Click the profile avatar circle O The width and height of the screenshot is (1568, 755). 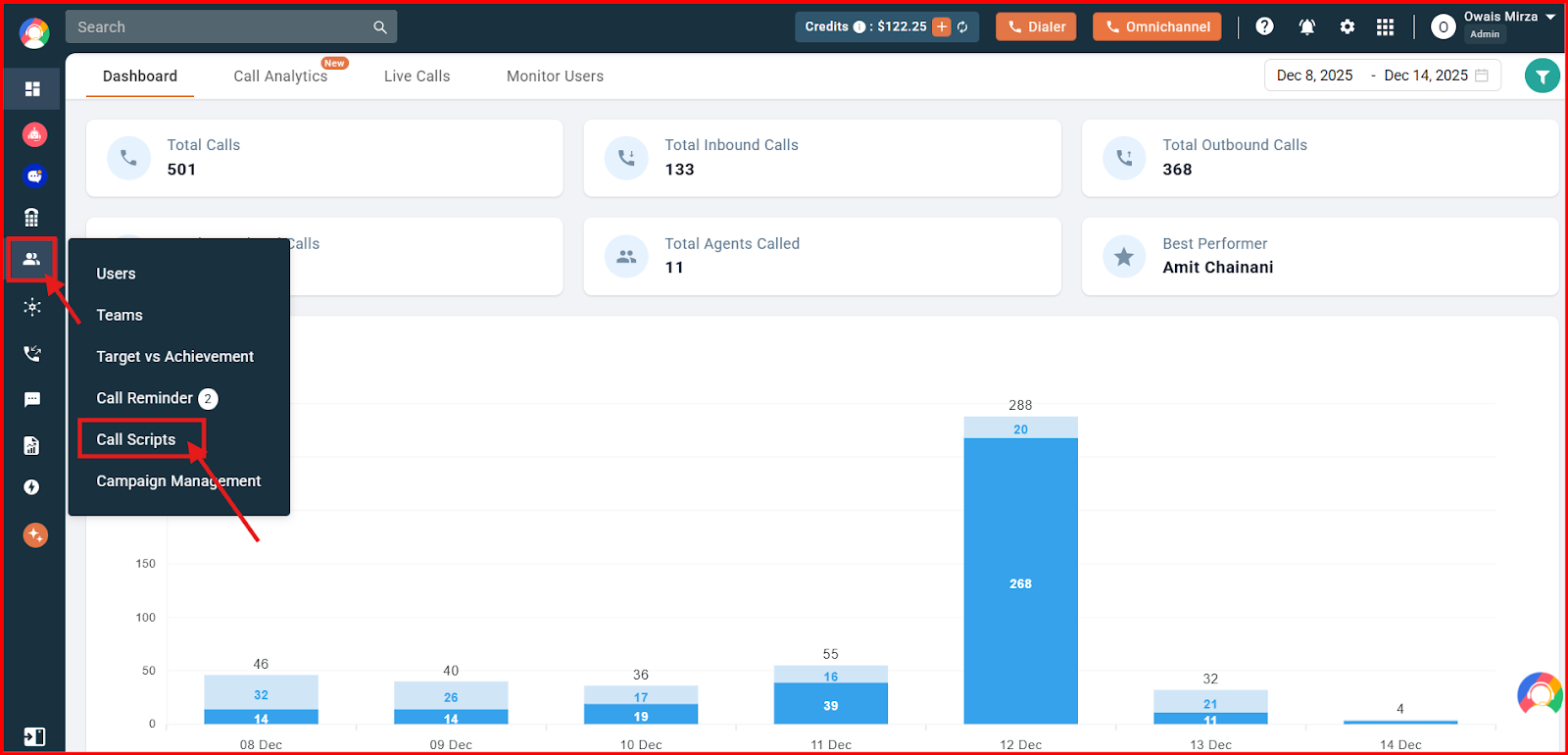click(x=1443, y=26)
